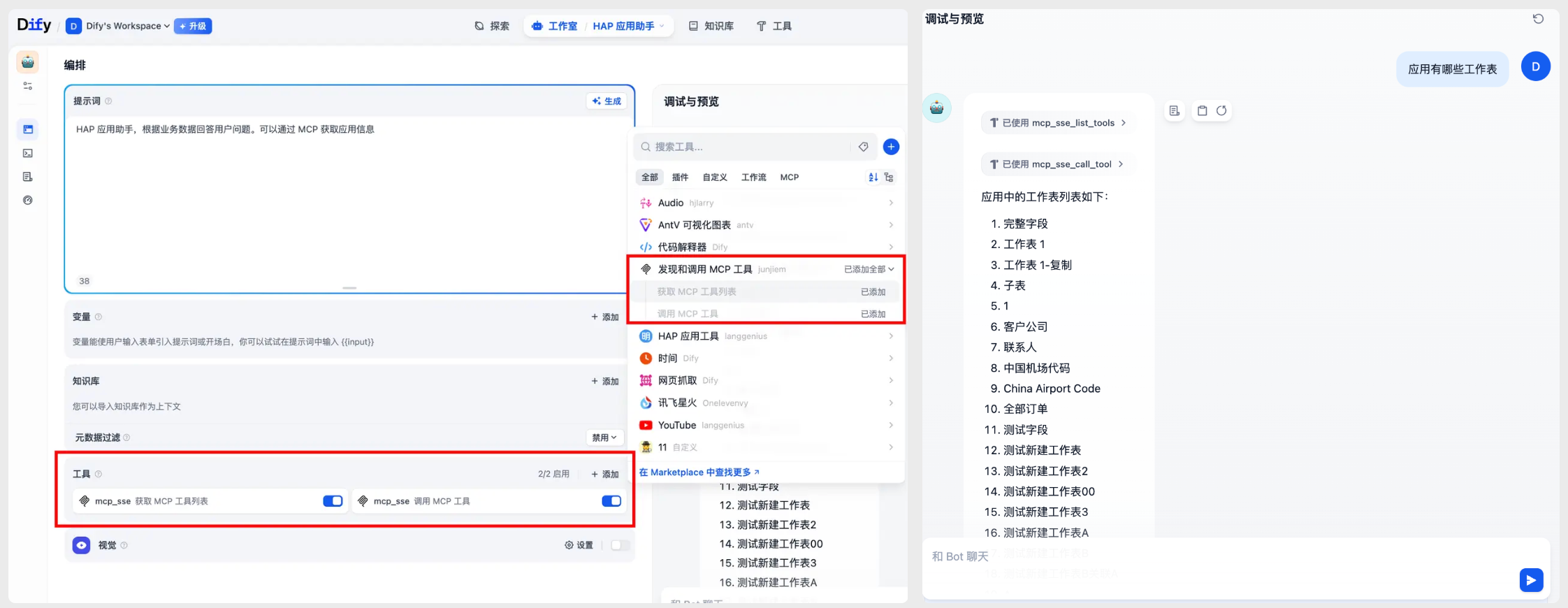Click the blue plus icon beside tool search
Viewport: 1568px width, 608px height.
[891, 147]
